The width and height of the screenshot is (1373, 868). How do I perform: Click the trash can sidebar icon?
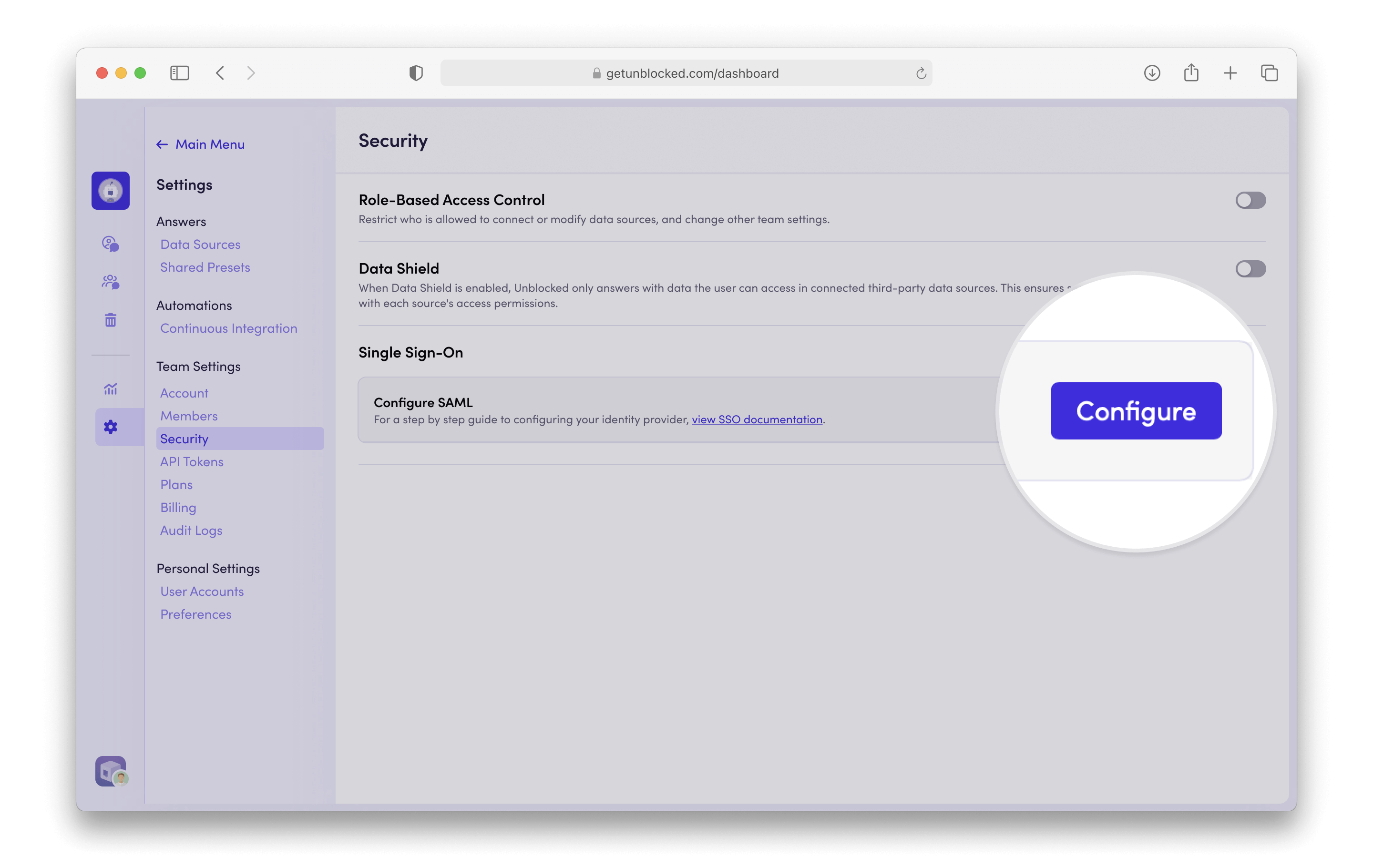(110, 320)
